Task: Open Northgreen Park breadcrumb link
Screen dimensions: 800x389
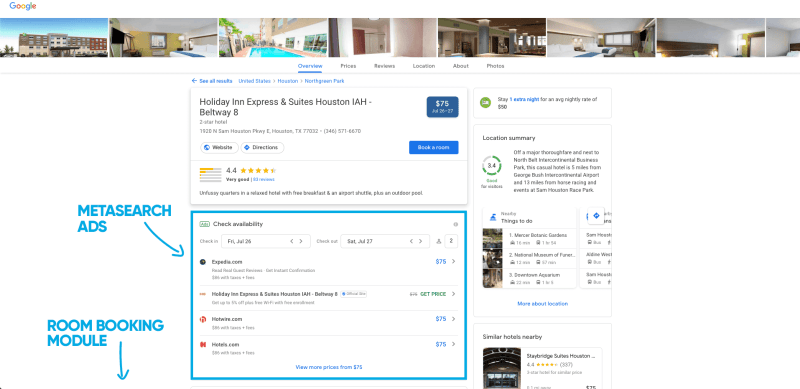Action: pyautogui.click(x=324, y=81)
